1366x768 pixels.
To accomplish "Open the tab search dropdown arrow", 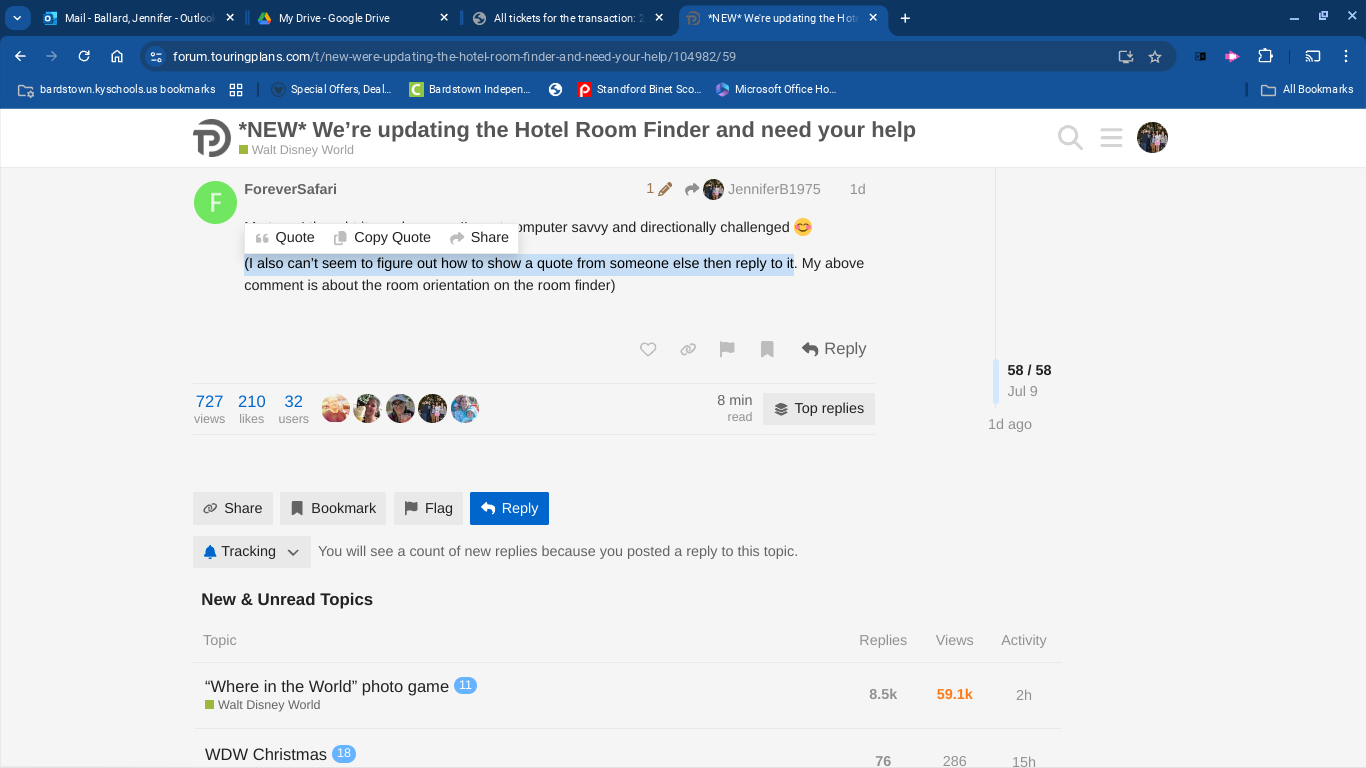I will click(x=17, y=18).
